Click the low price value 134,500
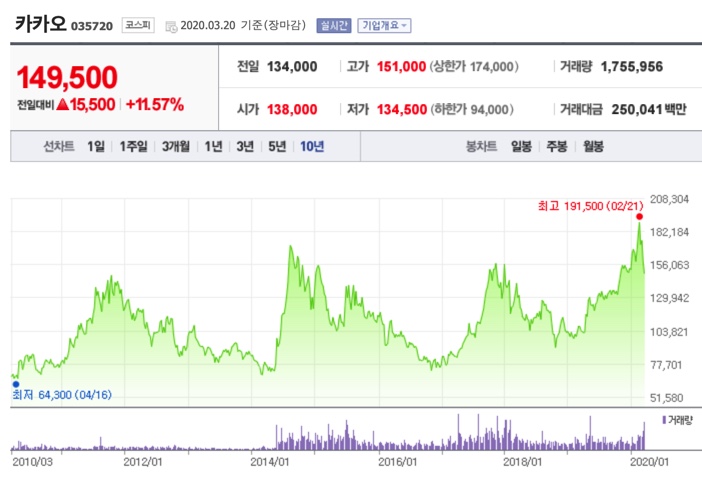The height and width of the screenshot is (480, 702). click(x=402, y=109)
